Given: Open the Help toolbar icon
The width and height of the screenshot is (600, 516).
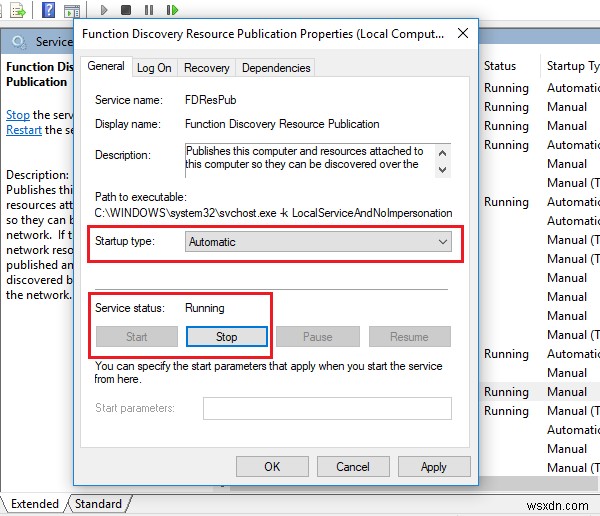Looking at the screenshot, I should tap(48, 10).
